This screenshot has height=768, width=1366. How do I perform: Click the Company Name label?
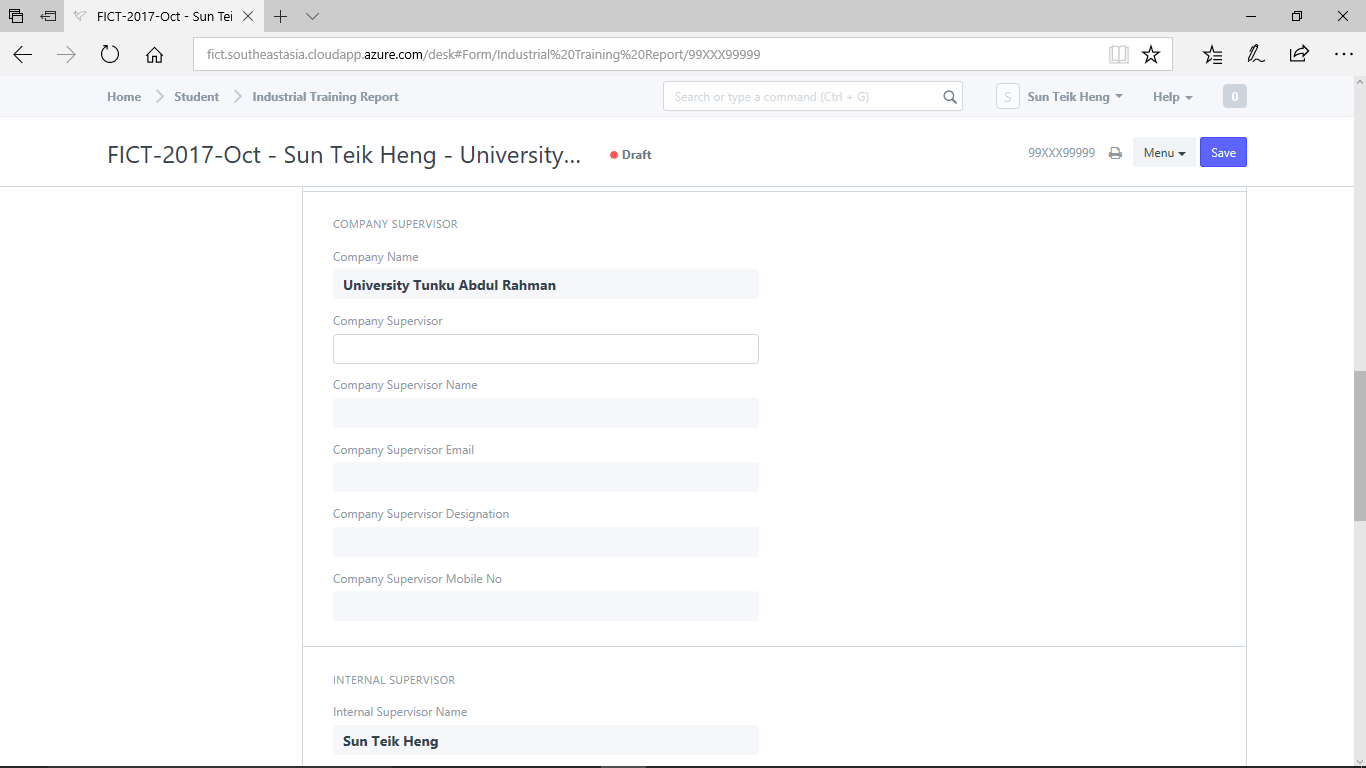click(x=376, y=257)
